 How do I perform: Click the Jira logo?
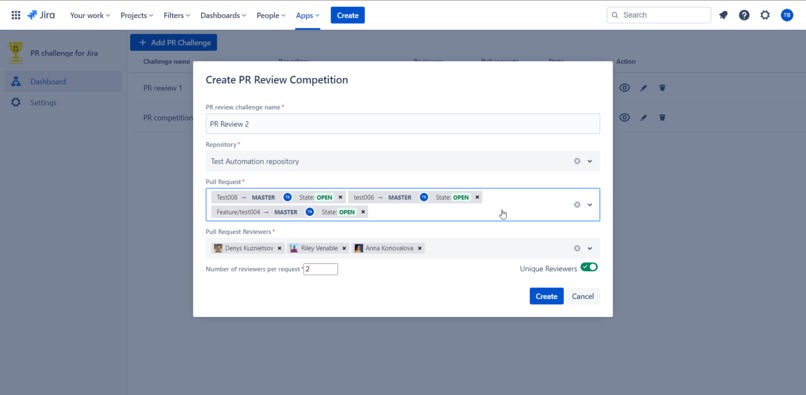pyautogui.click(x=41, y=15)
